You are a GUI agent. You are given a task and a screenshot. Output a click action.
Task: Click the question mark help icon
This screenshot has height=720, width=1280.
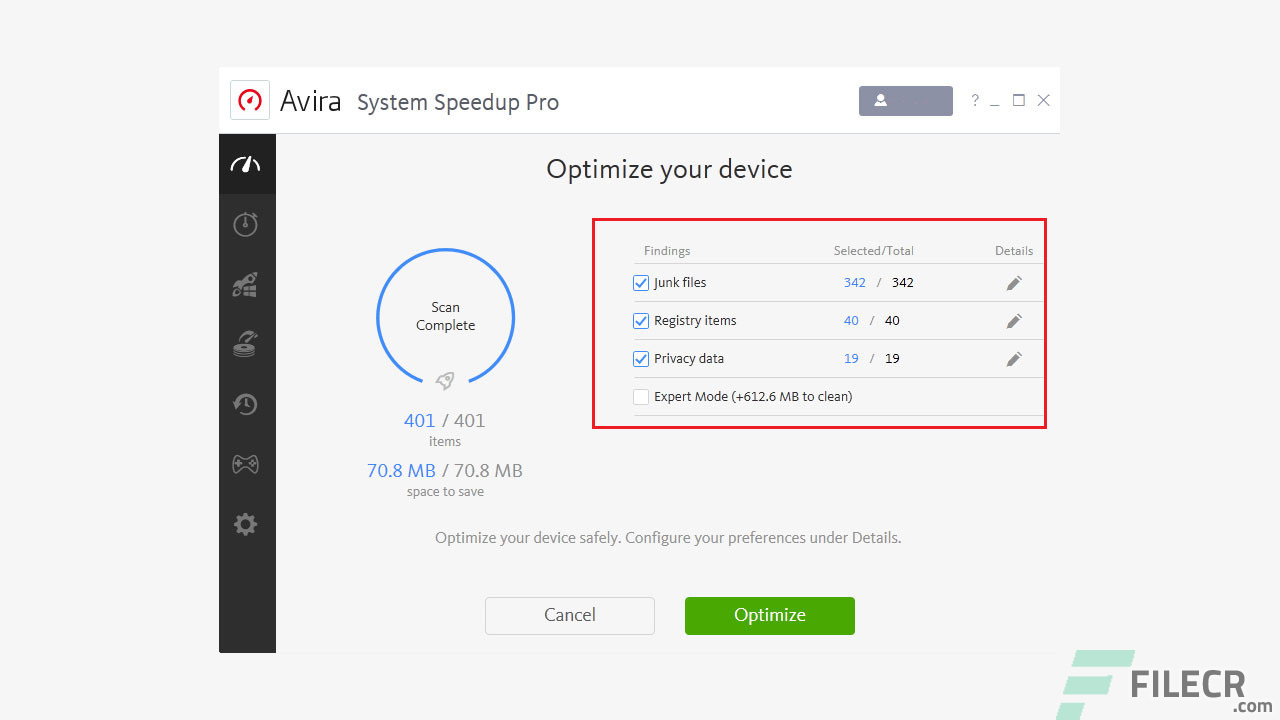point(975,100)
